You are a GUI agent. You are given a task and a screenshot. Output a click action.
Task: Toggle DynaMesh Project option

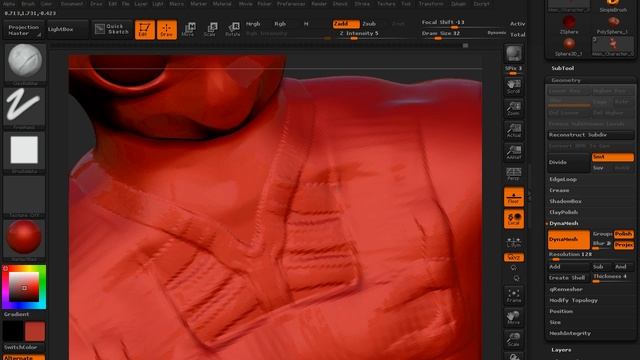[624, 244]
